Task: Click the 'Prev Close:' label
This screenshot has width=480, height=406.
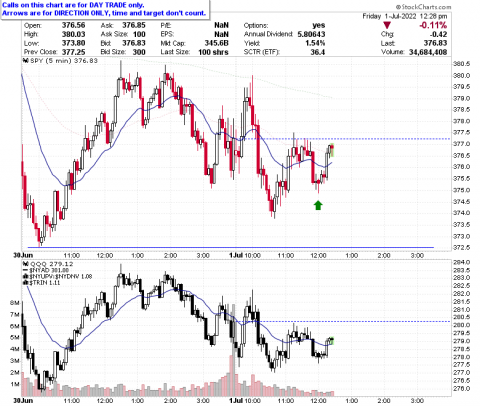Action: pos(41,52)
